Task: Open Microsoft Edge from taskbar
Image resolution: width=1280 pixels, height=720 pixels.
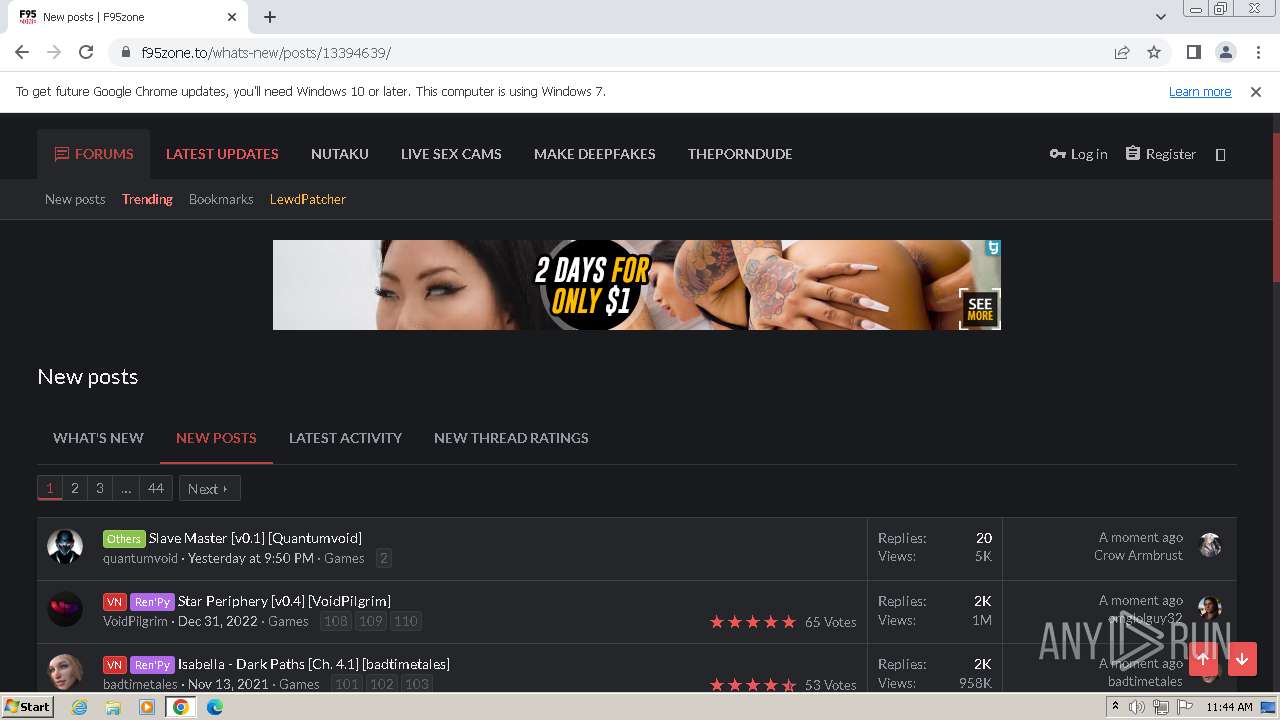Action: [215, 707]
